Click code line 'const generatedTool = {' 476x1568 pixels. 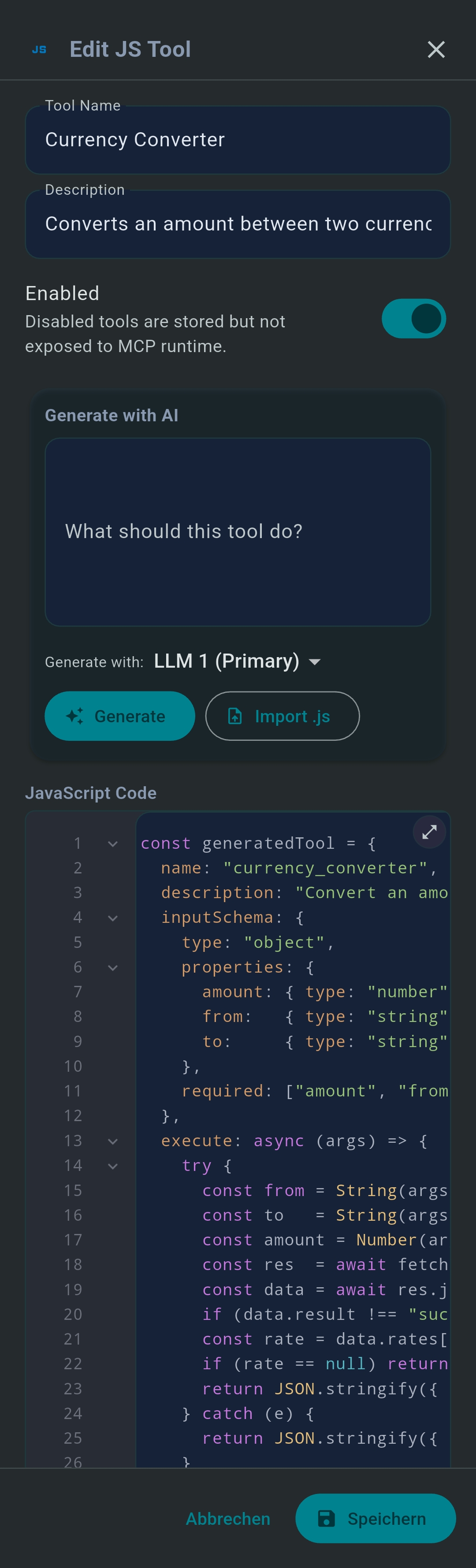click(258, 843)
